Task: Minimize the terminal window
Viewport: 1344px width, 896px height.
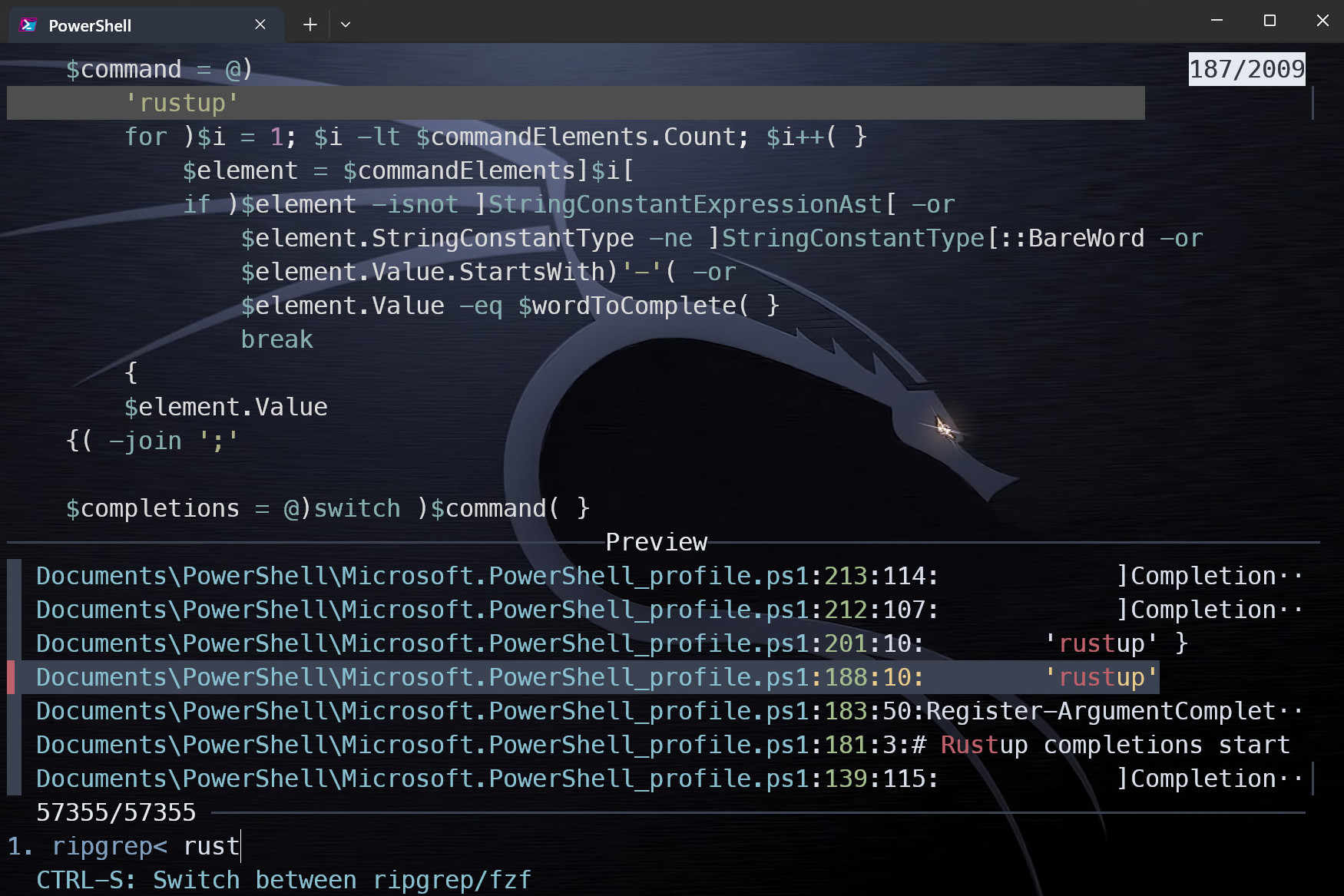Action: [x=1217, y=21]
